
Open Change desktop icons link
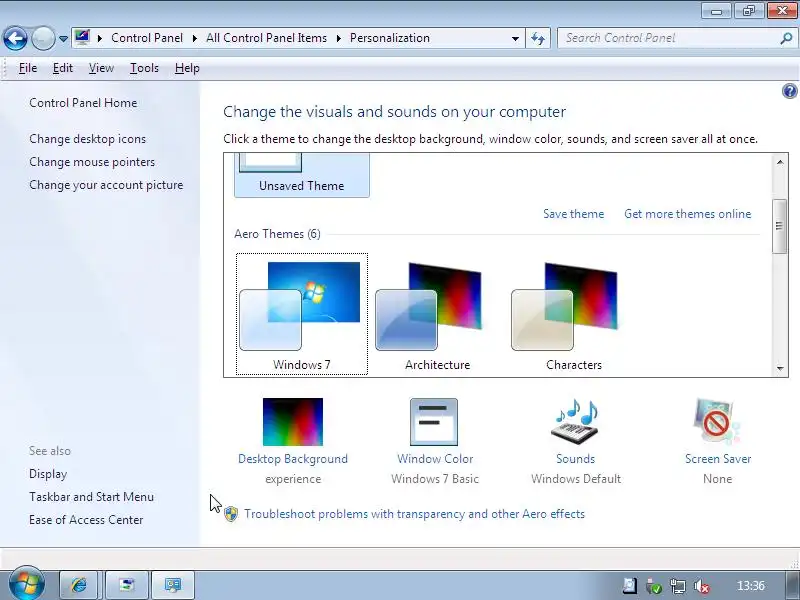coord(87,139)
